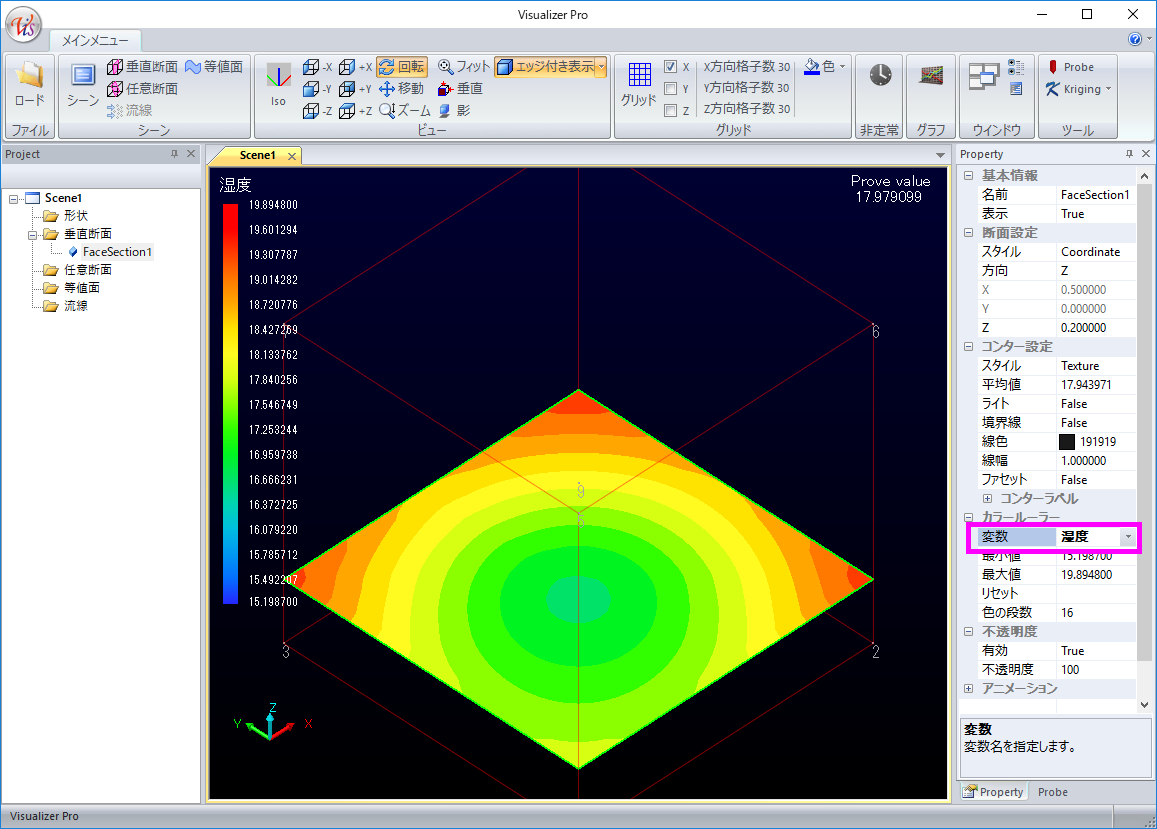This screenshot has width=1157, height=829.
Task: Open the Kriging dropdown menu
Action: click(1108, 89)
